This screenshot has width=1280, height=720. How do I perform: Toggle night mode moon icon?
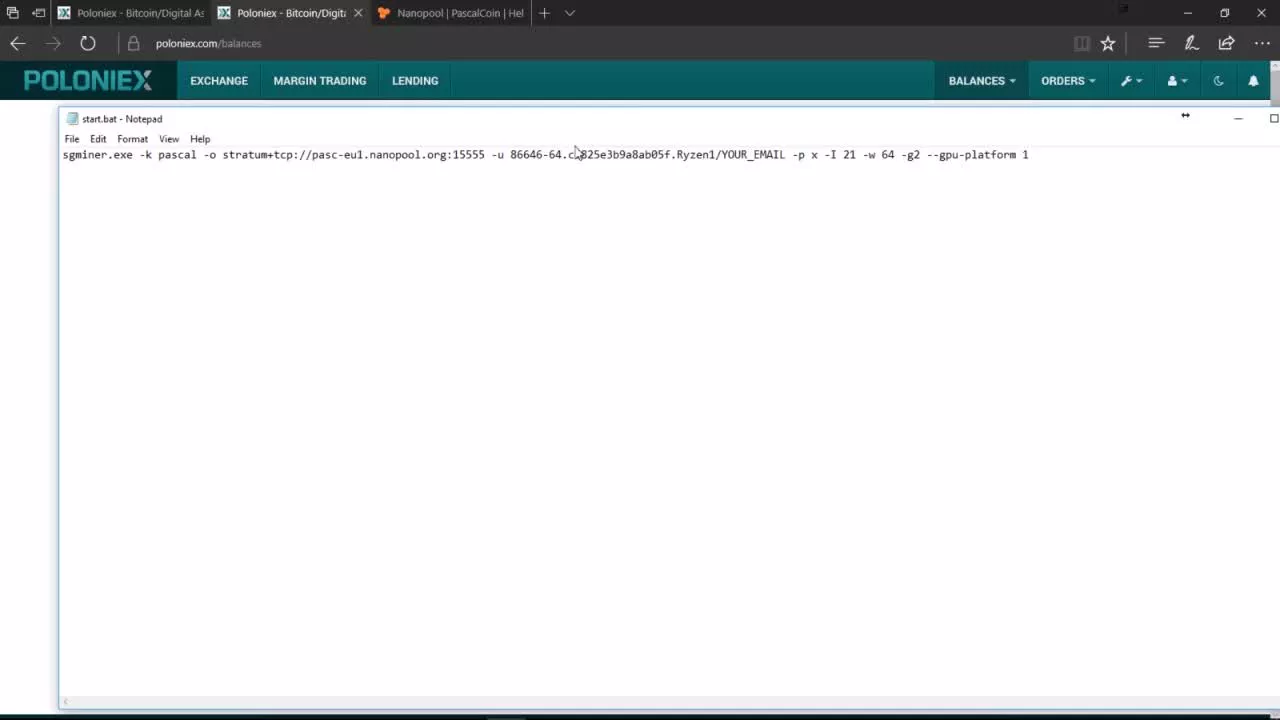click(1218, 81)
